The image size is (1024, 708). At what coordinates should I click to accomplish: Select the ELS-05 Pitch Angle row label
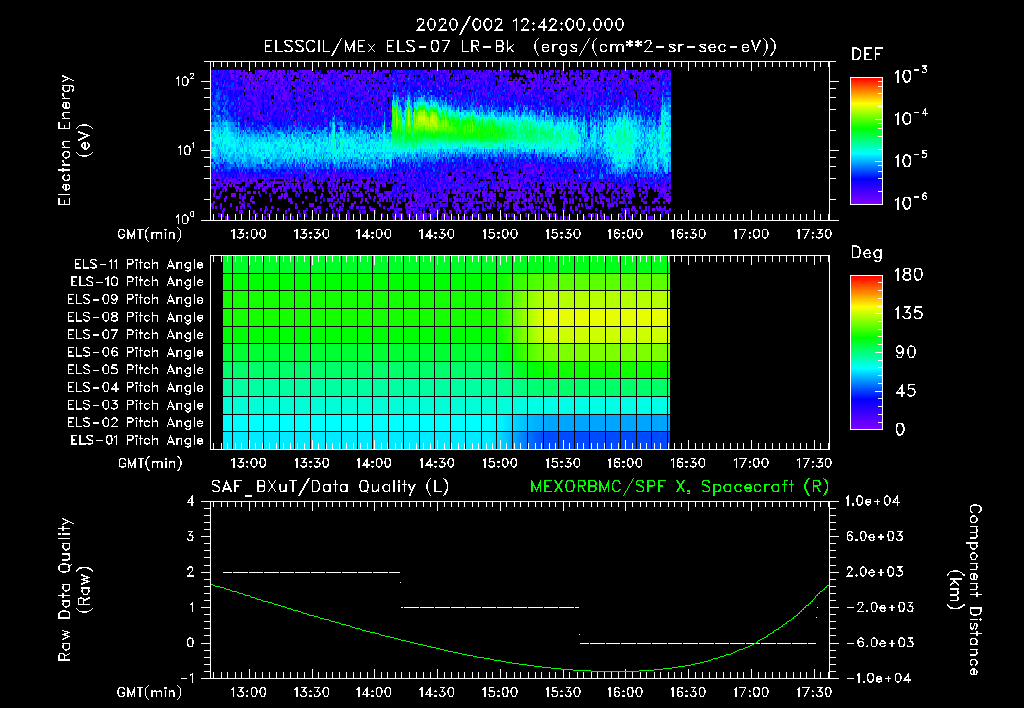[x=136, y=370]
